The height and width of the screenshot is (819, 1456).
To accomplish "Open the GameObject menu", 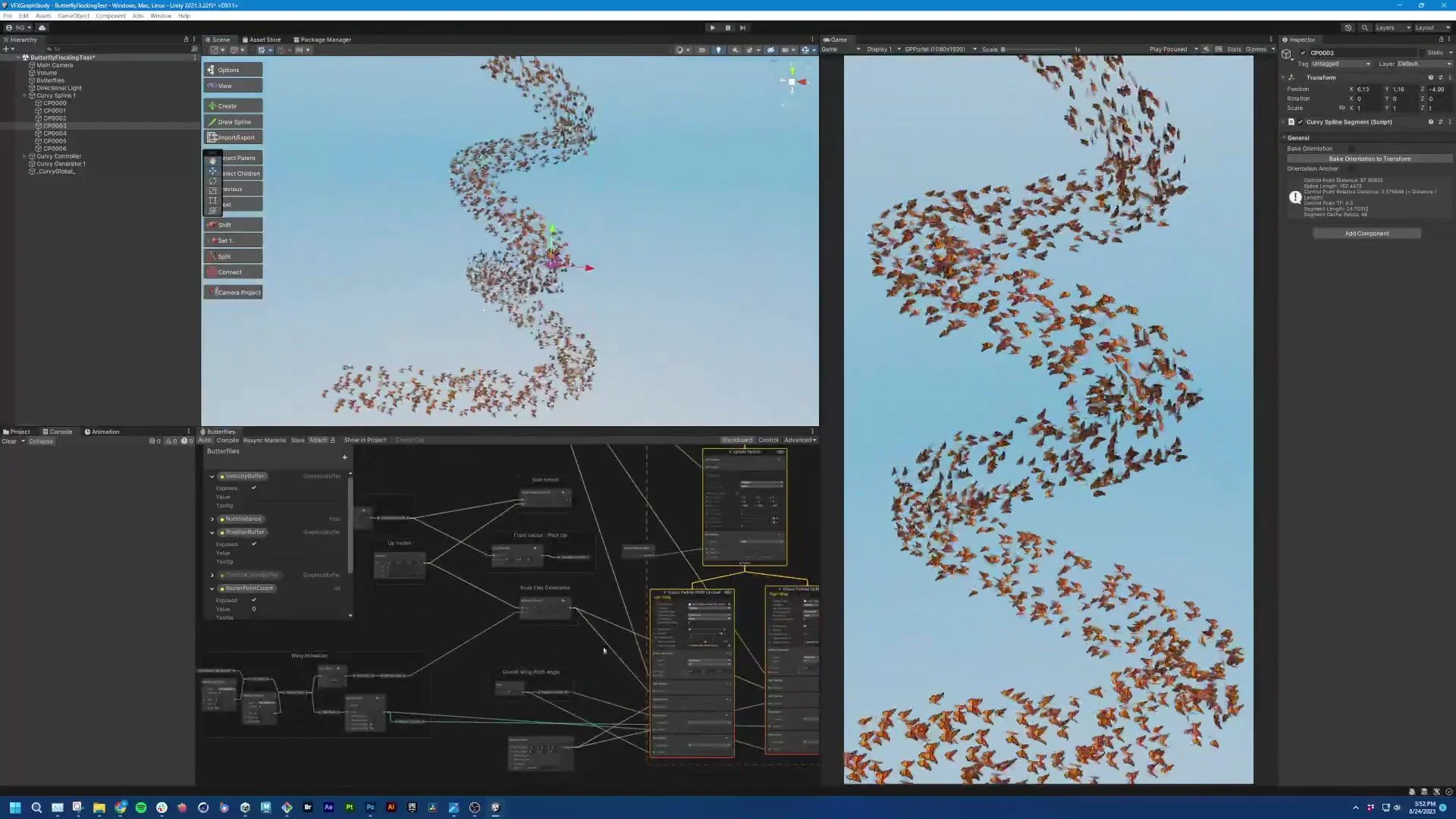I will (x=73, y=16).
